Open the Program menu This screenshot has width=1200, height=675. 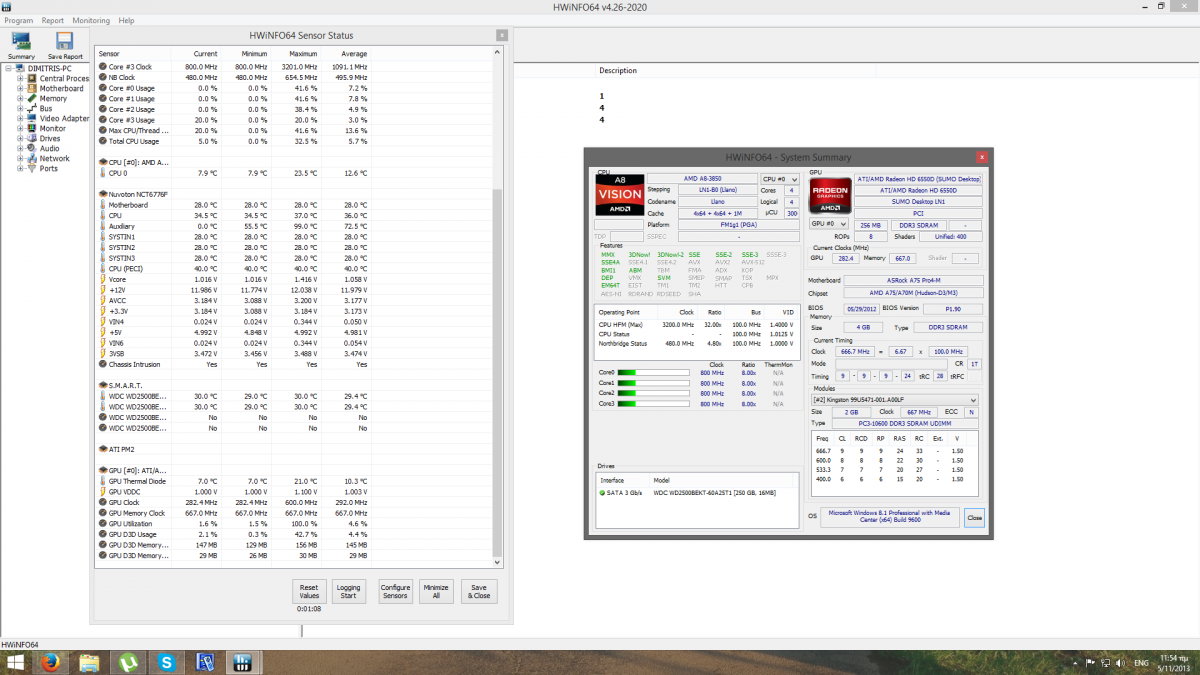click(18, 20)
